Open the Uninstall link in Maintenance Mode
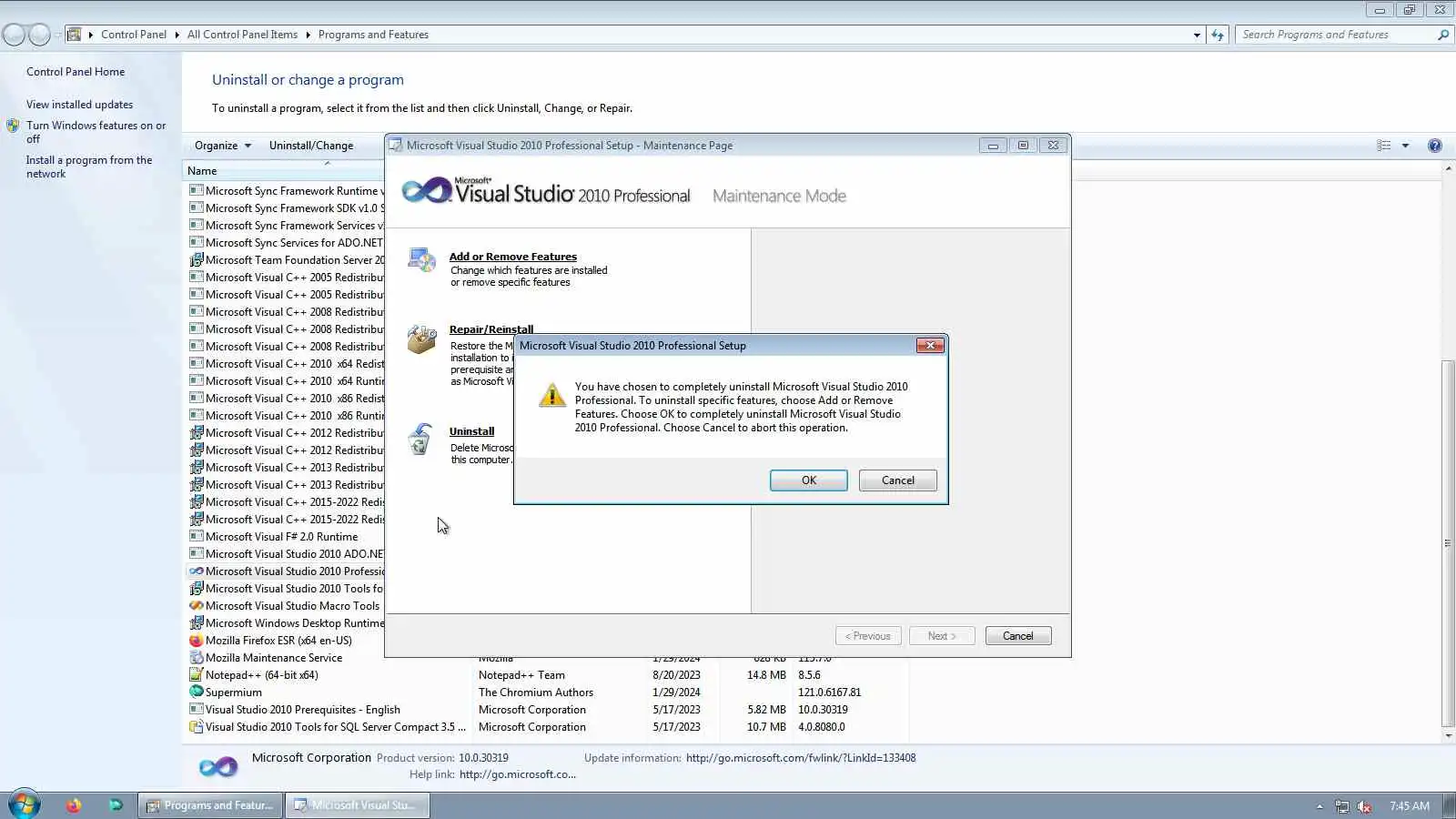This screenshot has width=1456, height=819. pos(471,431)
